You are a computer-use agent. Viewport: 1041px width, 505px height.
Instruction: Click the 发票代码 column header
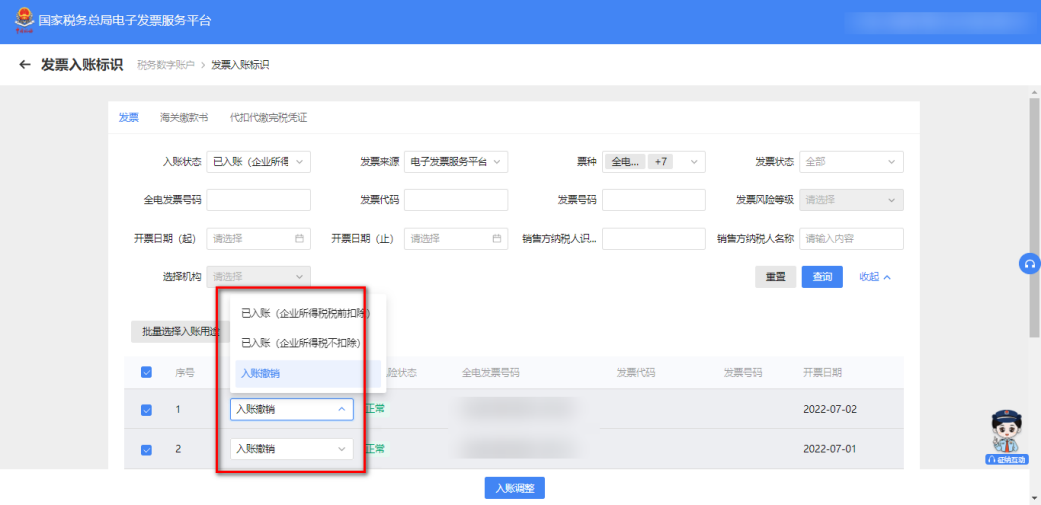[x=636, y=372]
